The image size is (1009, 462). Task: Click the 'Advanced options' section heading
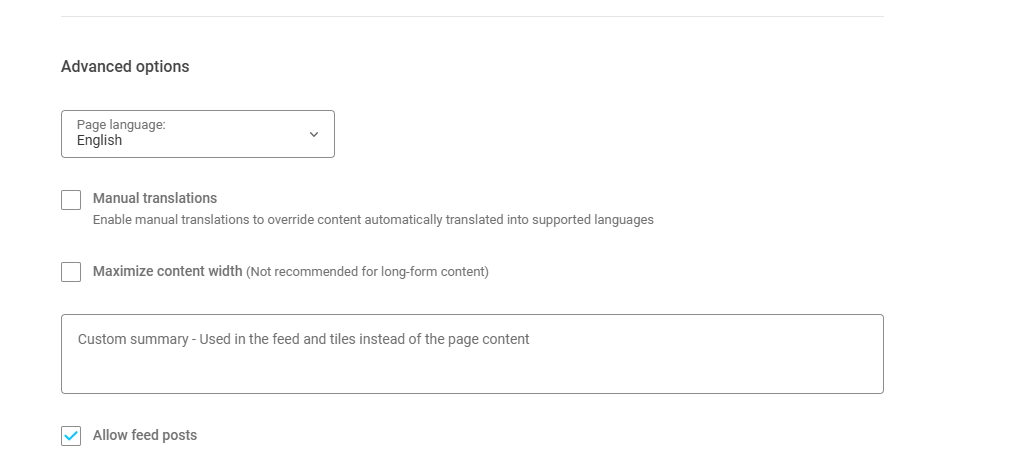[x=125, y=67]
